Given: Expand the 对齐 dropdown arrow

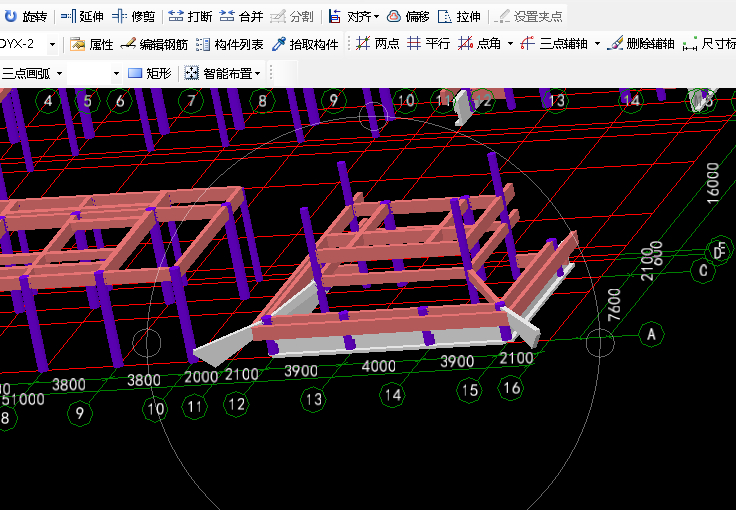Looking at the screenshot, I should coord(376,17).
